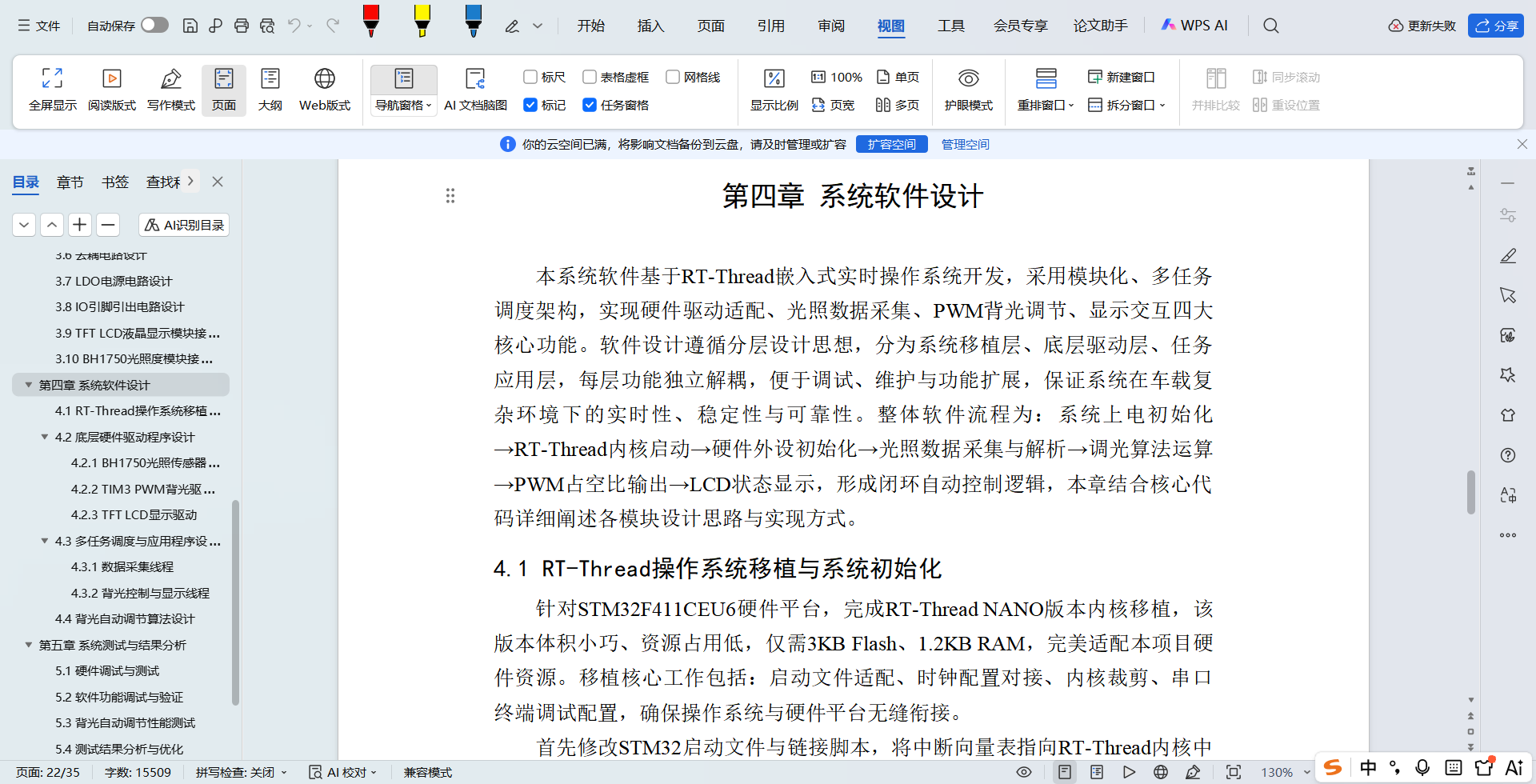This screenshot has width=1536, height=784.
Task: Open split window dropdown
Action: [1127, 105]
